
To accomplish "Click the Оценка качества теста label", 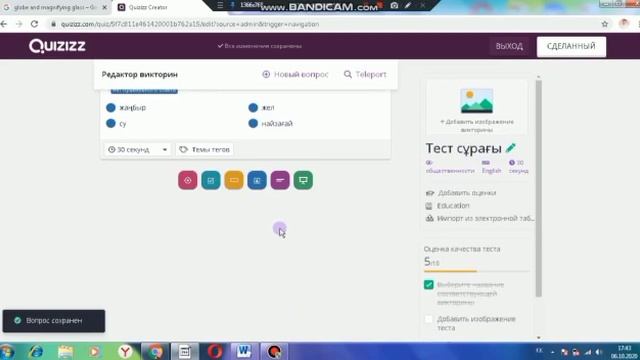I will coord(462,249).
